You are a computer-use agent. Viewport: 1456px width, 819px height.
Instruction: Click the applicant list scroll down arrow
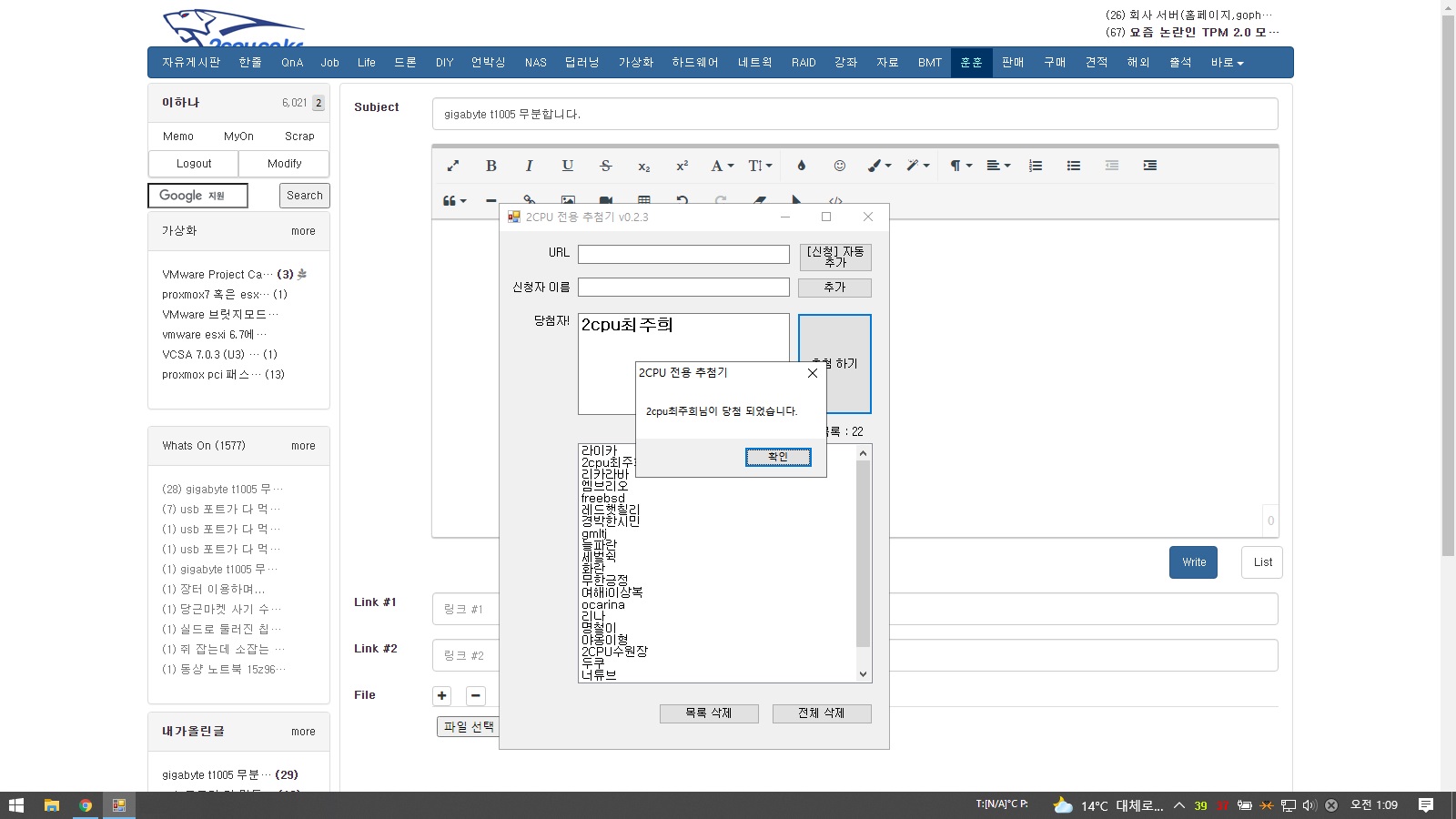pyautogui.click(x=864, y=674)
